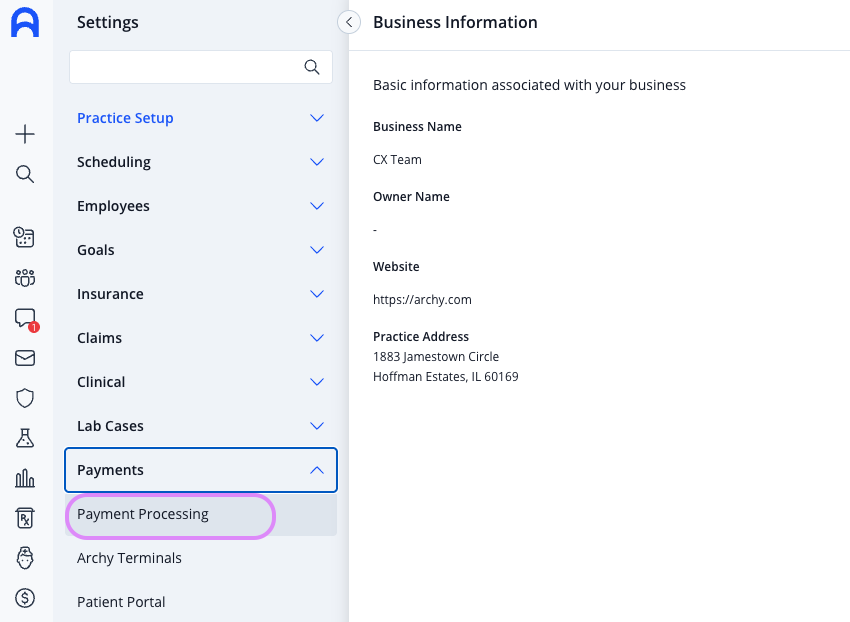Focus the settings search input field
Screen dimensions: 850x622
(x=201, y=67)
